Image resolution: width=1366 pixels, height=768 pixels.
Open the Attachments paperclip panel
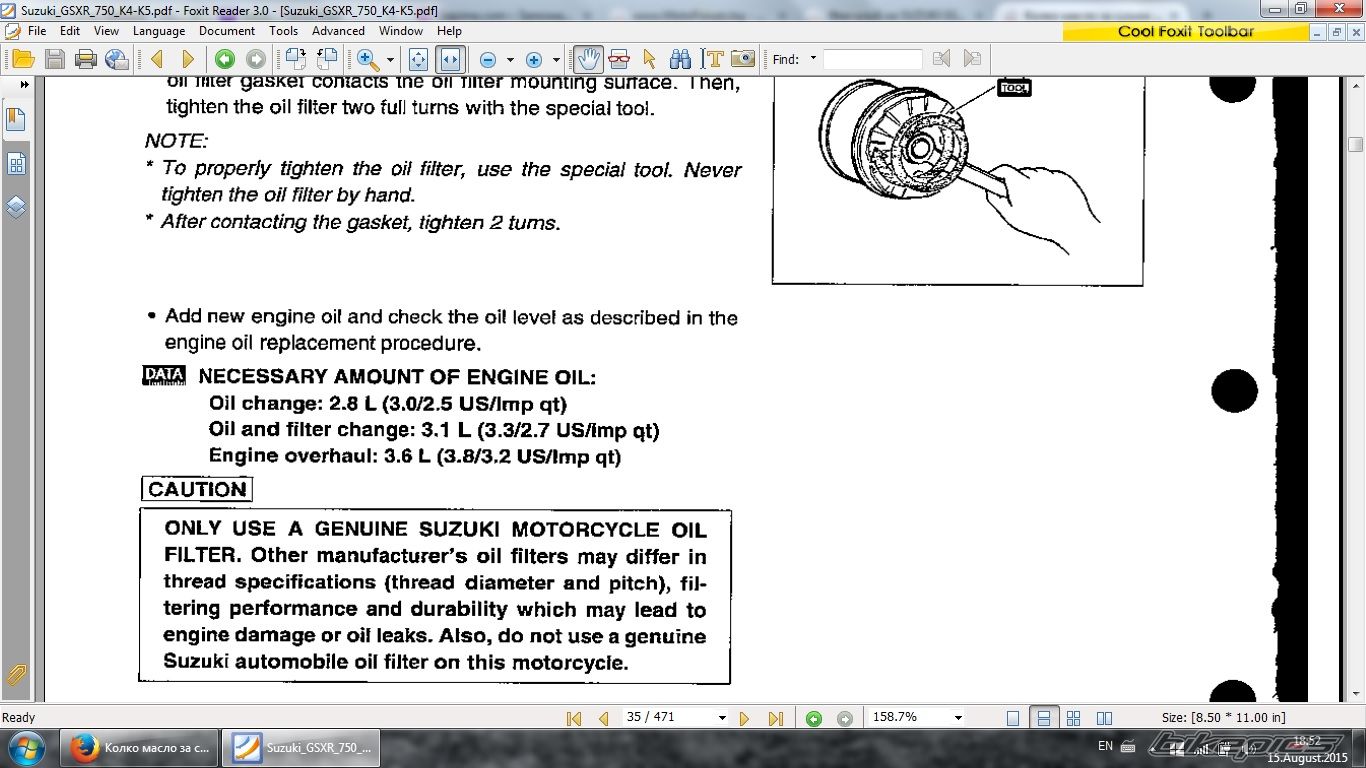click(x=16, y=675)
